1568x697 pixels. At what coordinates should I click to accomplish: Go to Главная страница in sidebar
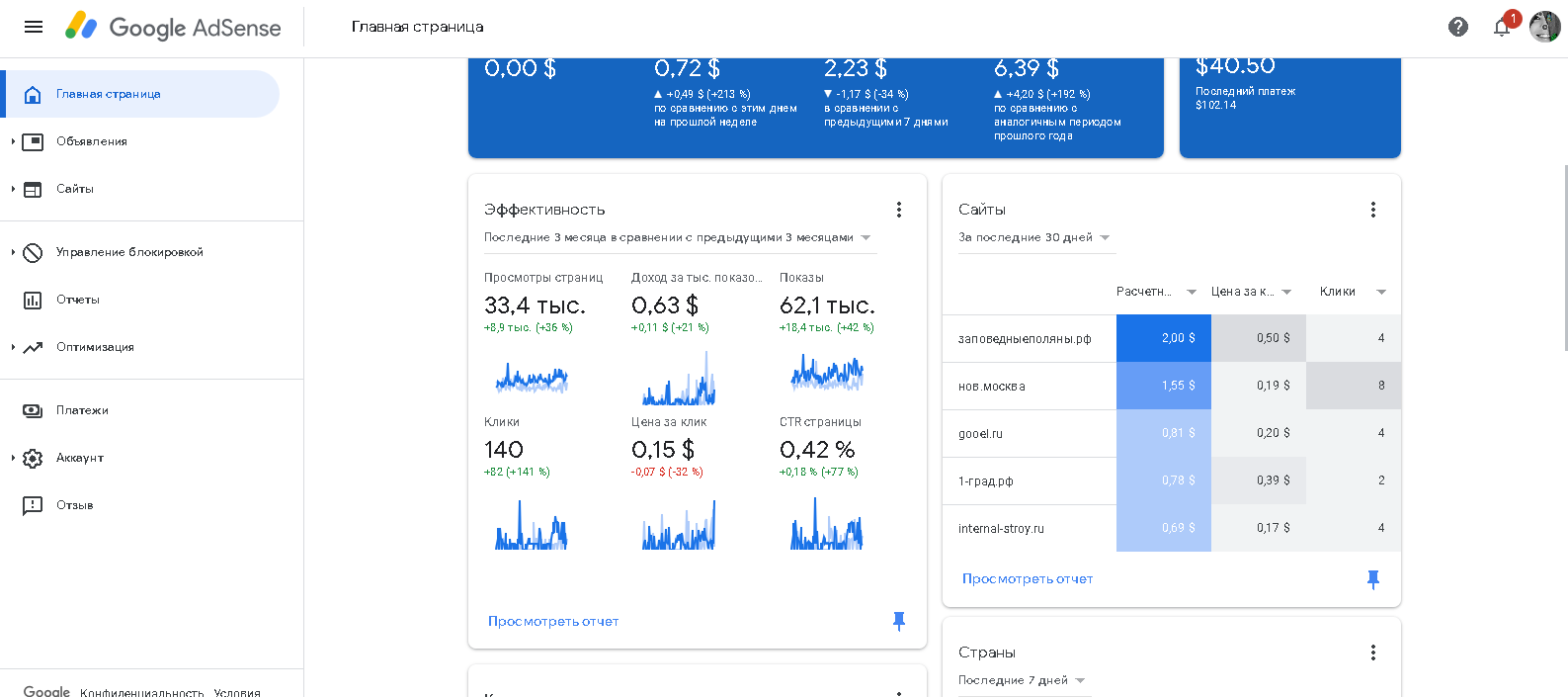coord(139,94)
